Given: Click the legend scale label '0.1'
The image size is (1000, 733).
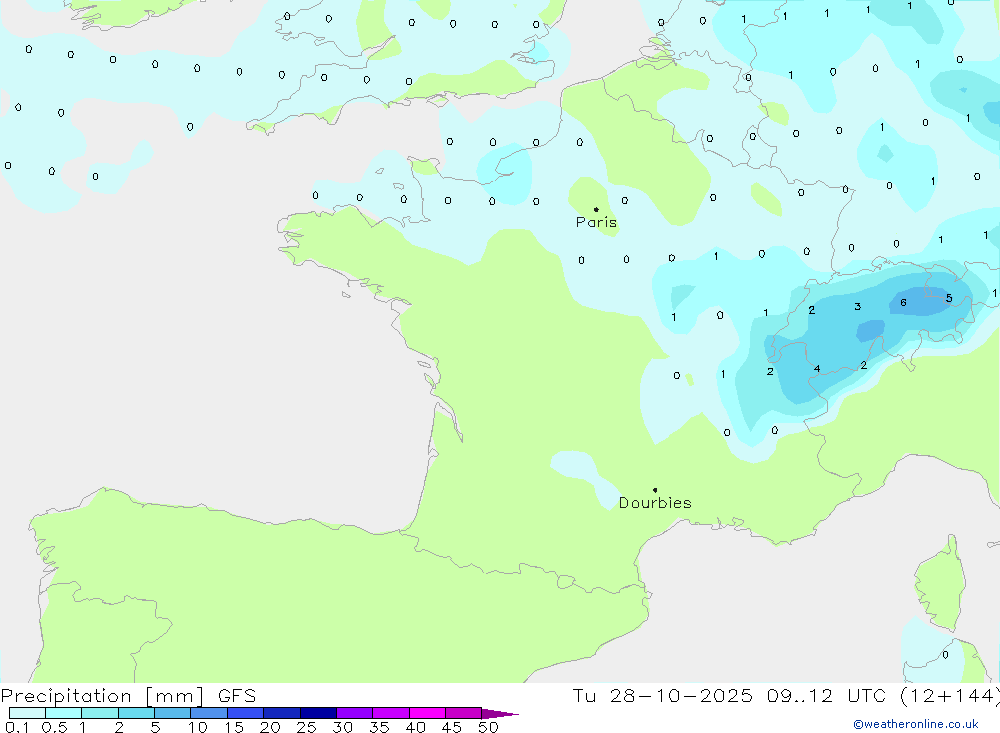Looking at the screenshot, I should tap(17, 727).
